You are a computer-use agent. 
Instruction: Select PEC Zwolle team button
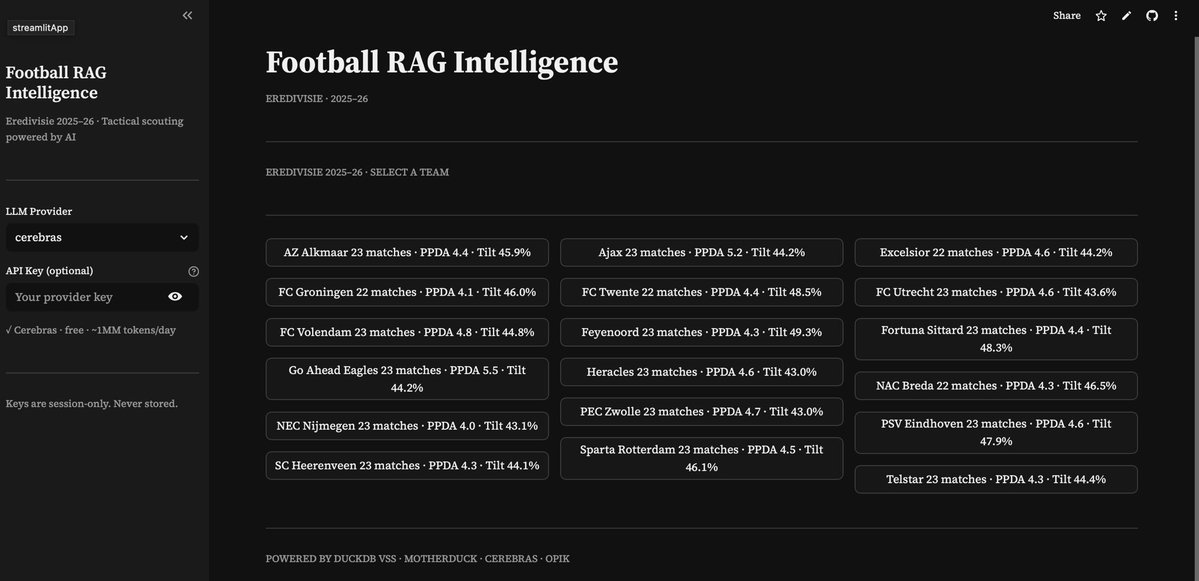701,411
